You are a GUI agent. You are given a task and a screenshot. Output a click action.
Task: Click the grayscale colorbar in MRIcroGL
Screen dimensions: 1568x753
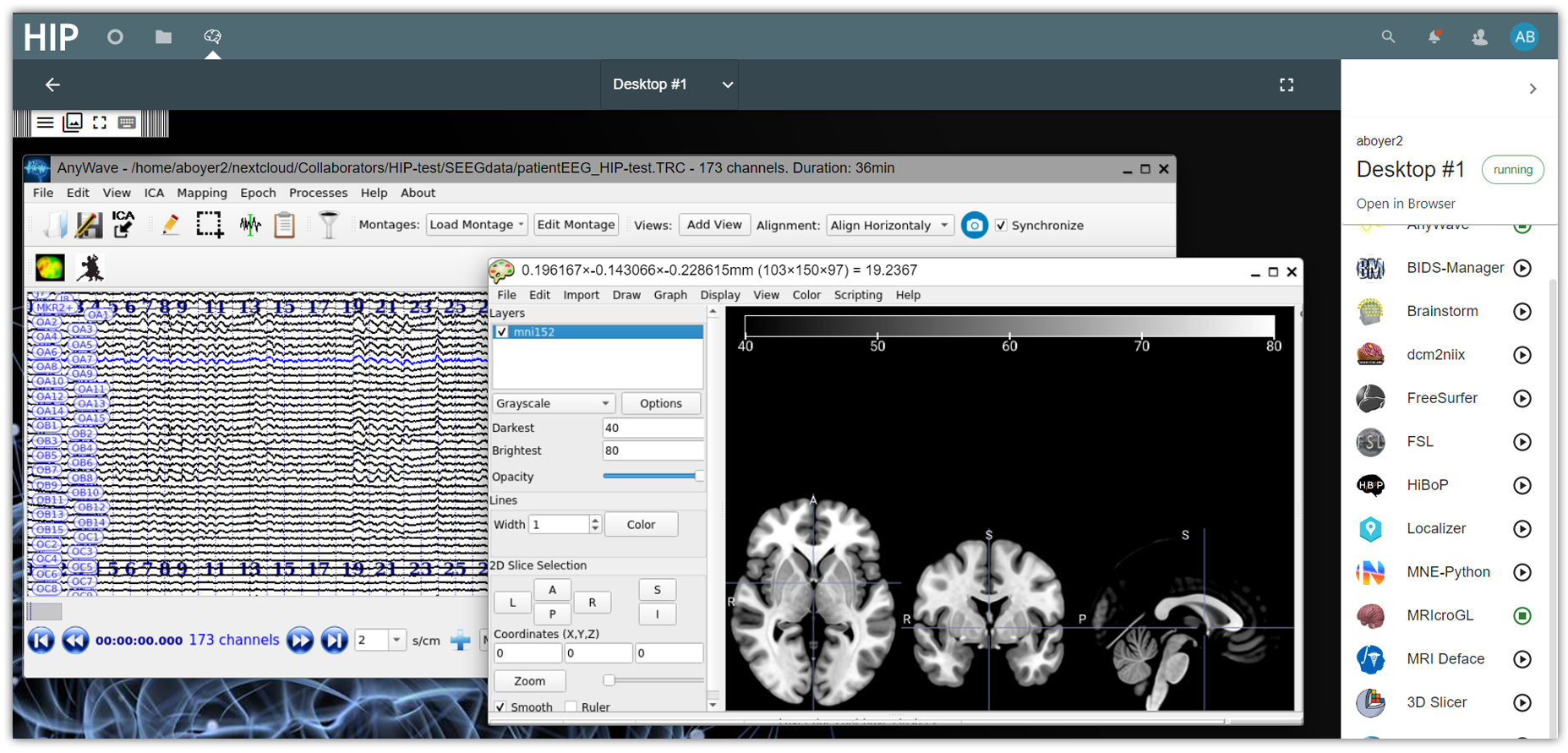click(1009, 326)
